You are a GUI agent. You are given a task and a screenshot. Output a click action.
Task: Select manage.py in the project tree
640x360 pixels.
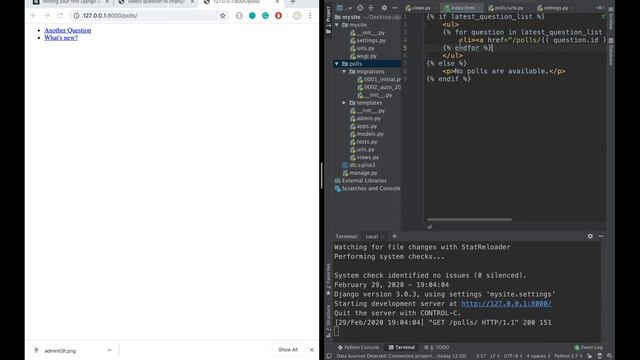(x=360, y=173)
